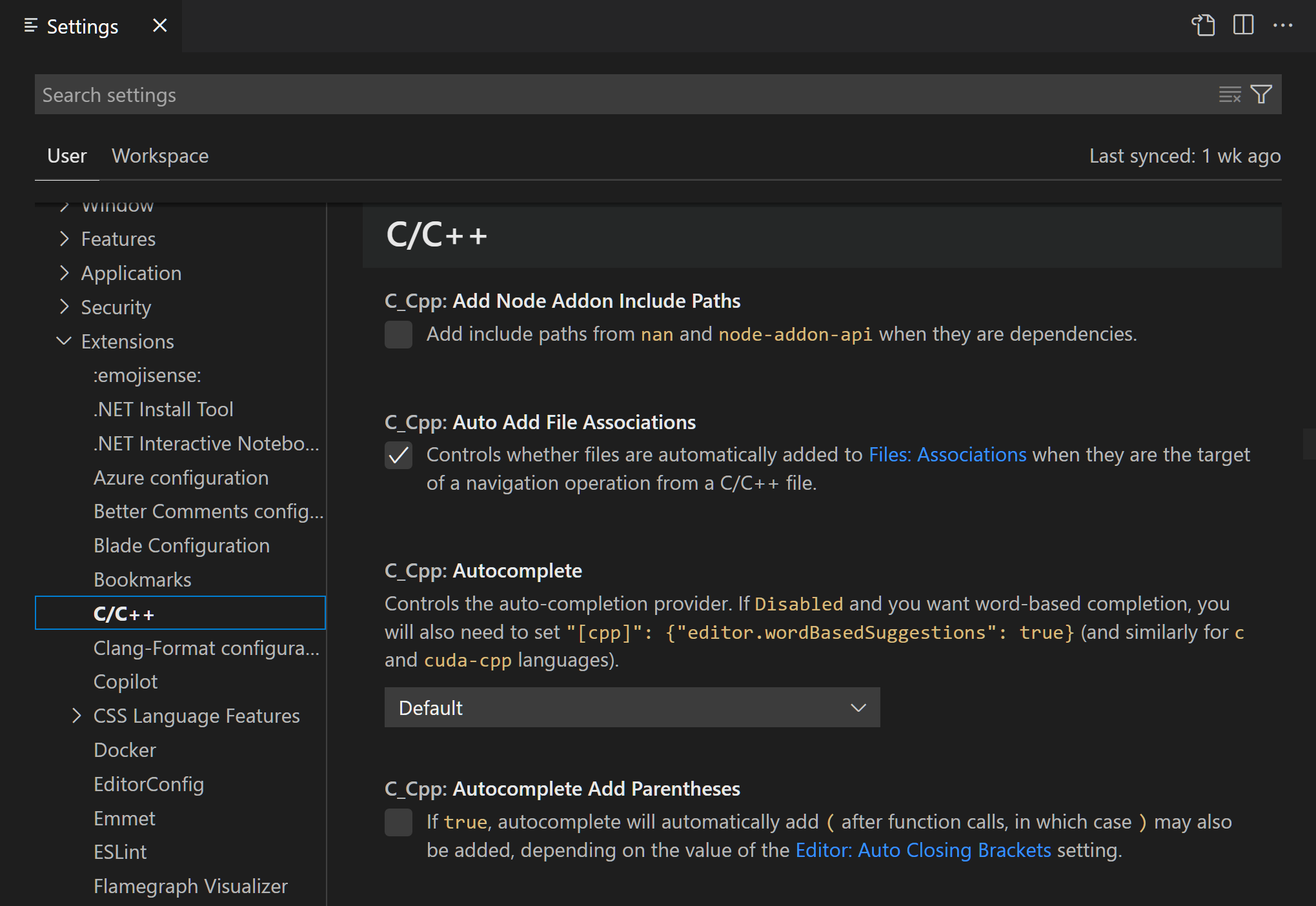
Task: Open the Editor: Auto Closing Brackets link
Action: [922, 850]
